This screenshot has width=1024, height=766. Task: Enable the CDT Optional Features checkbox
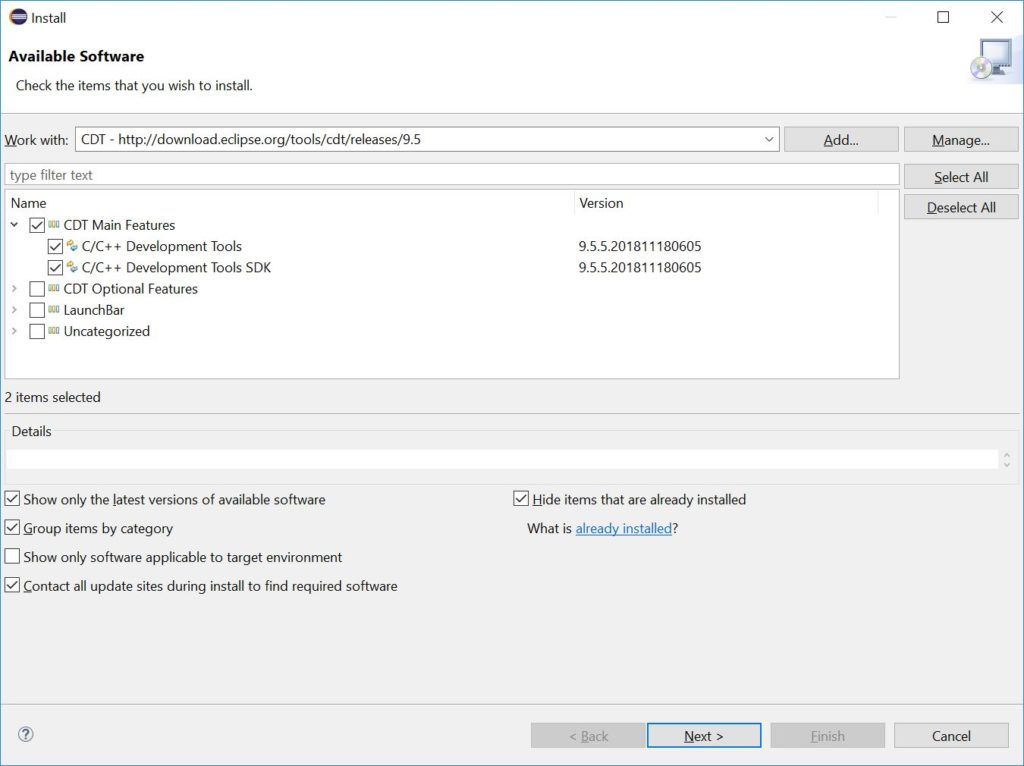tap(37, 289)
